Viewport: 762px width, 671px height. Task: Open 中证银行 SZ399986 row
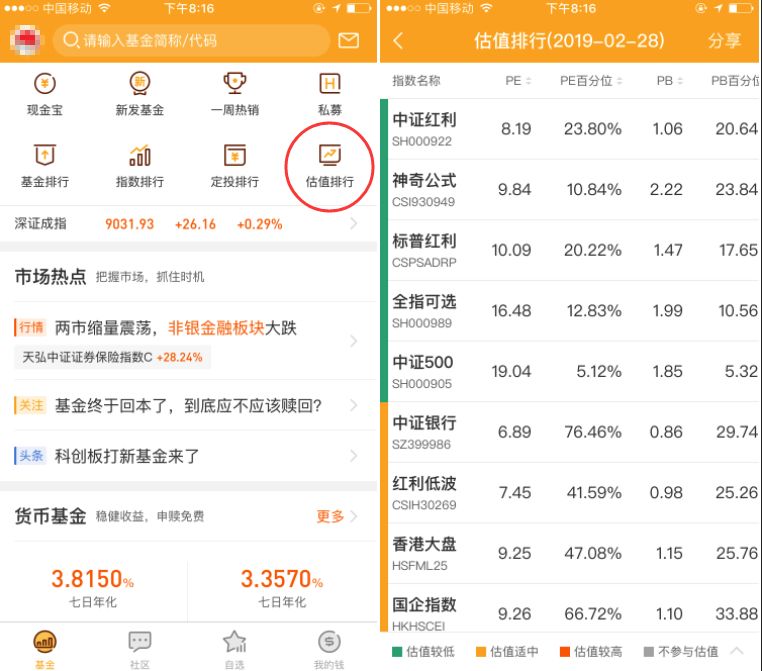pyautogui.click(x=571, y=432)
